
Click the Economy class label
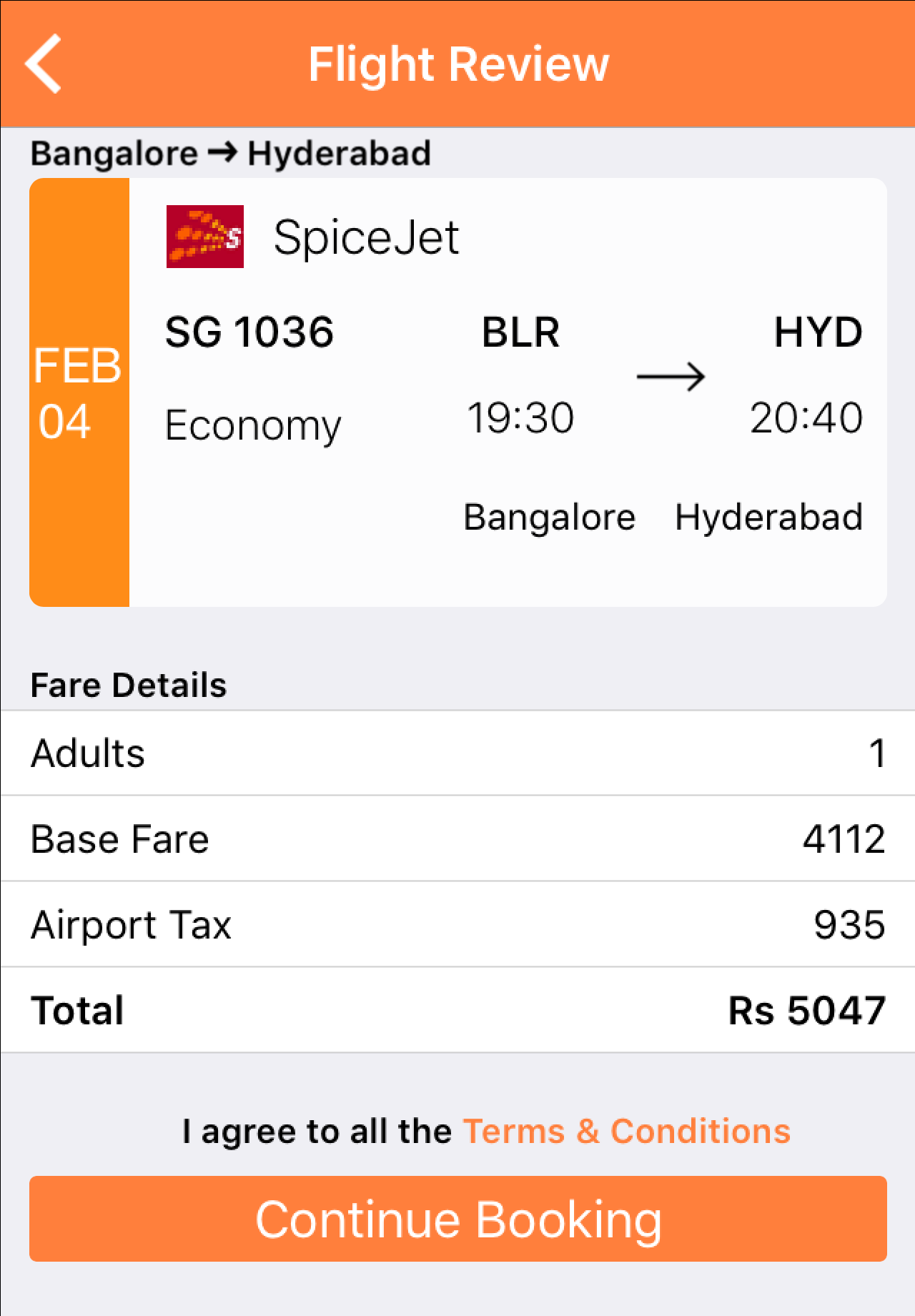tap(253, 426)
